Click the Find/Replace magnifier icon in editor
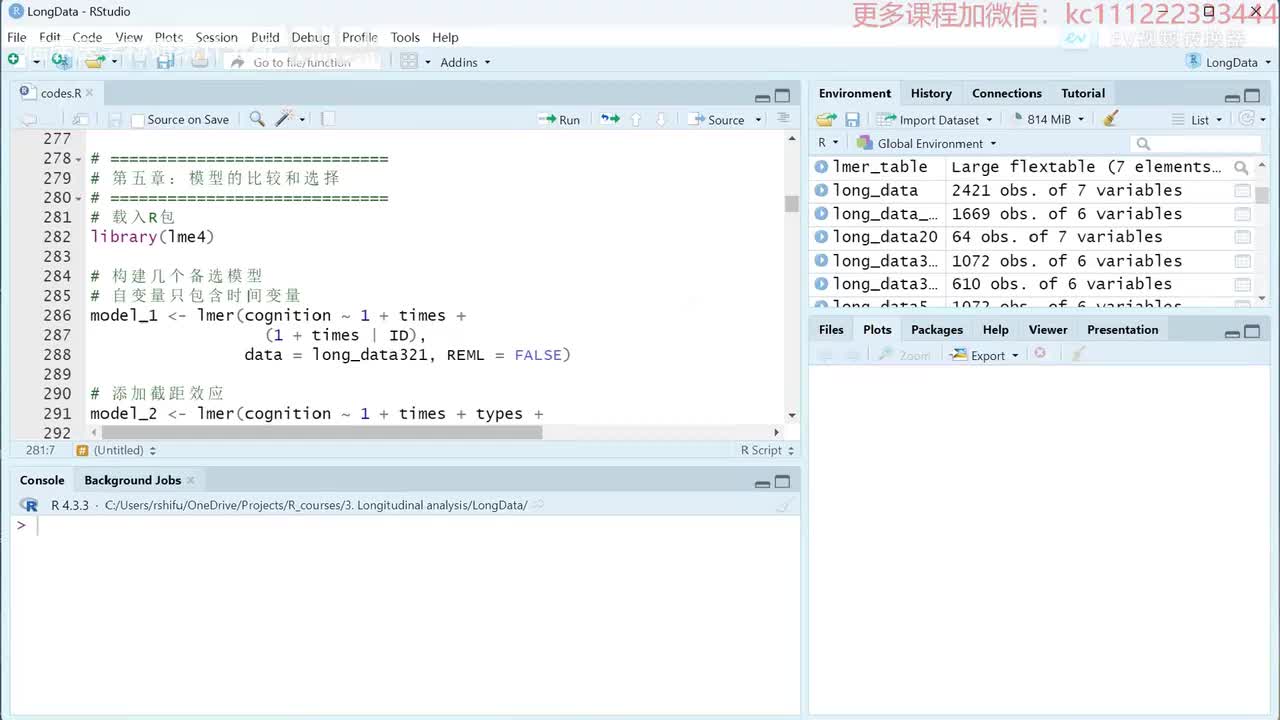 click(x=257, y=119)
